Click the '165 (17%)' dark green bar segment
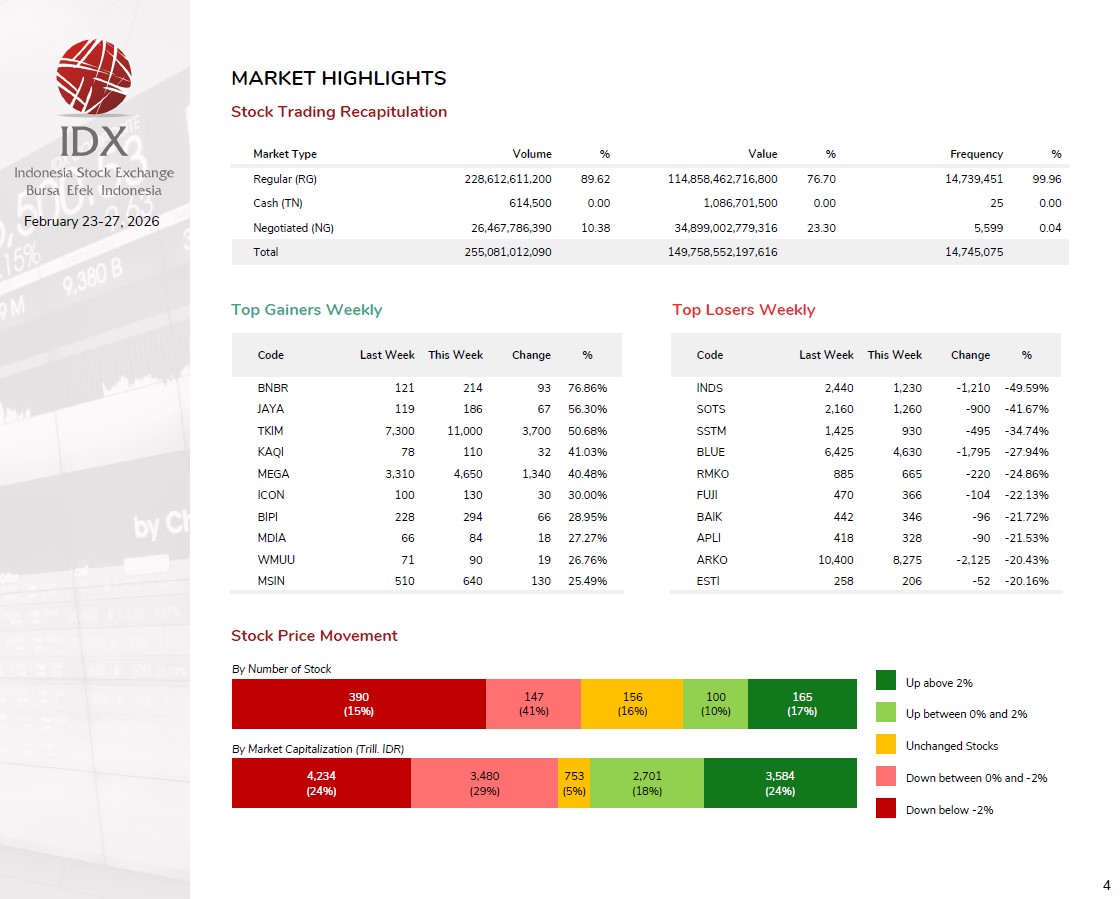 coord(802,704)
